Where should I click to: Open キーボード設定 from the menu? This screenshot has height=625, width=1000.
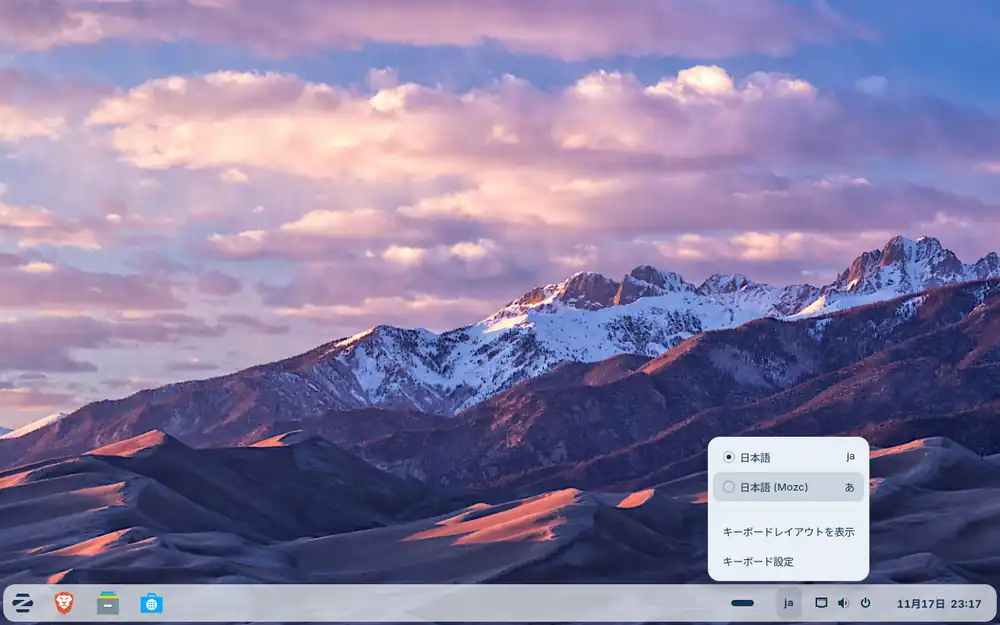point(758,561)
